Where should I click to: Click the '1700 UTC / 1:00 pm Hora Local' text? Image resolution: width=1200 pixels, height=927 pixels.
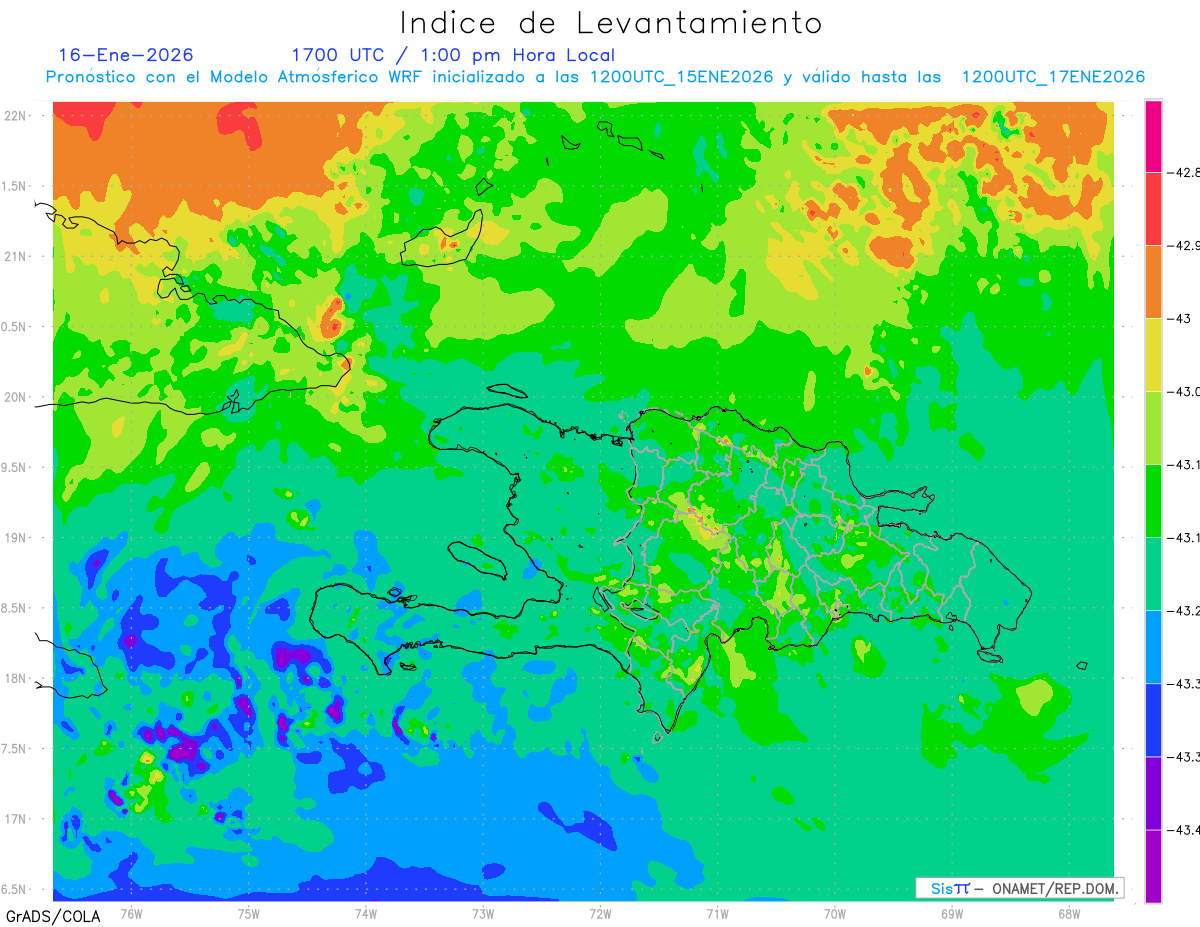coord(453,55)
